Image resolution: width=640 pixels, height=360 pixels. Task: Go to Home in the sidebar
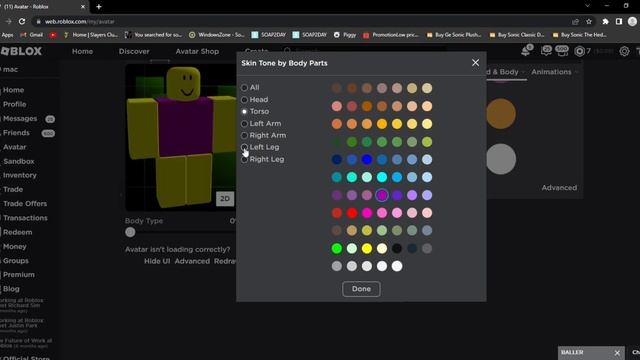[13, 90]
